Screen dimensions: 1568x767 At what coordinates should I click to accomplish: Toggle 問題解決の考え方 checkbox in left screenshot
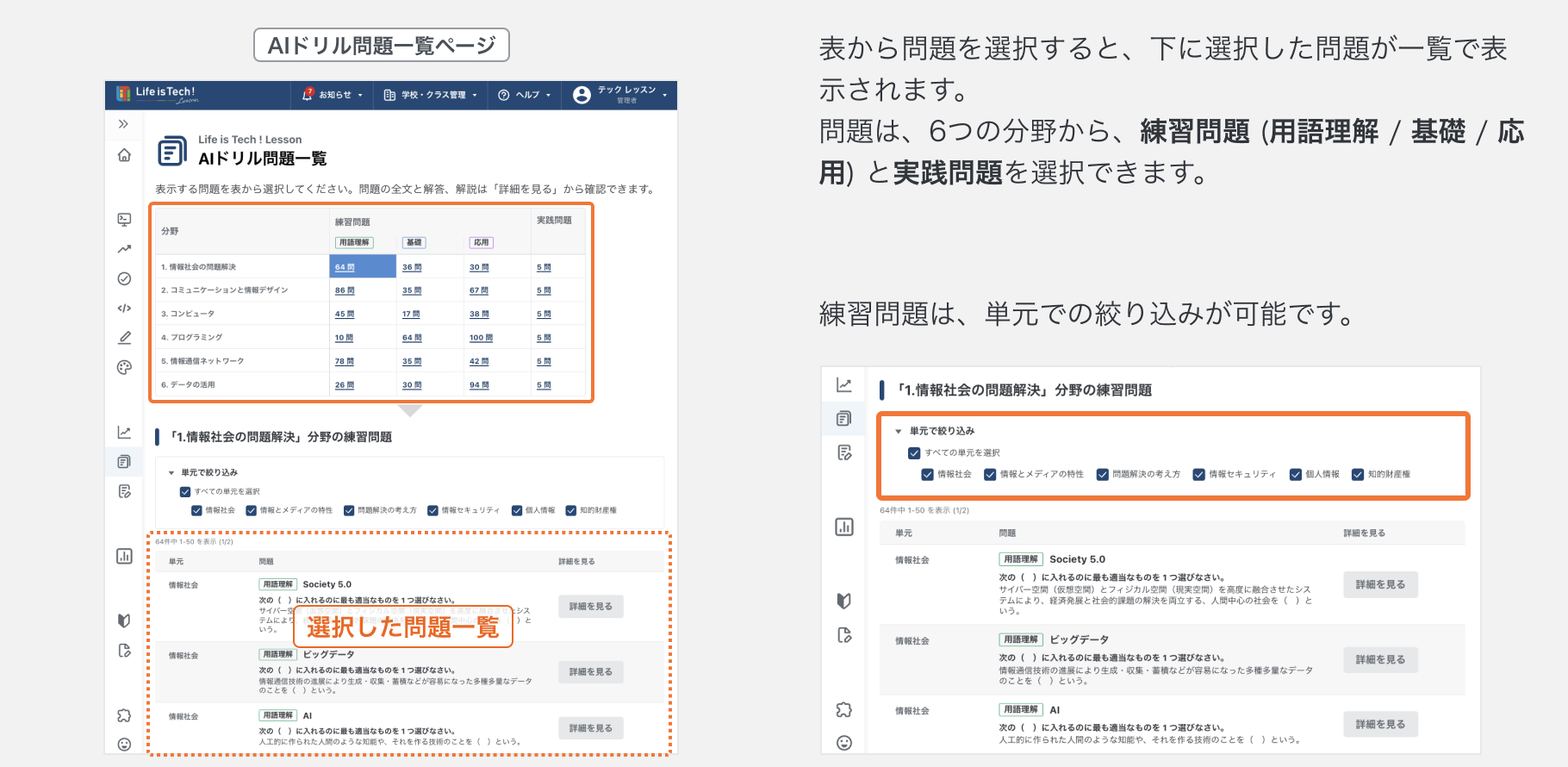point(349,510)
